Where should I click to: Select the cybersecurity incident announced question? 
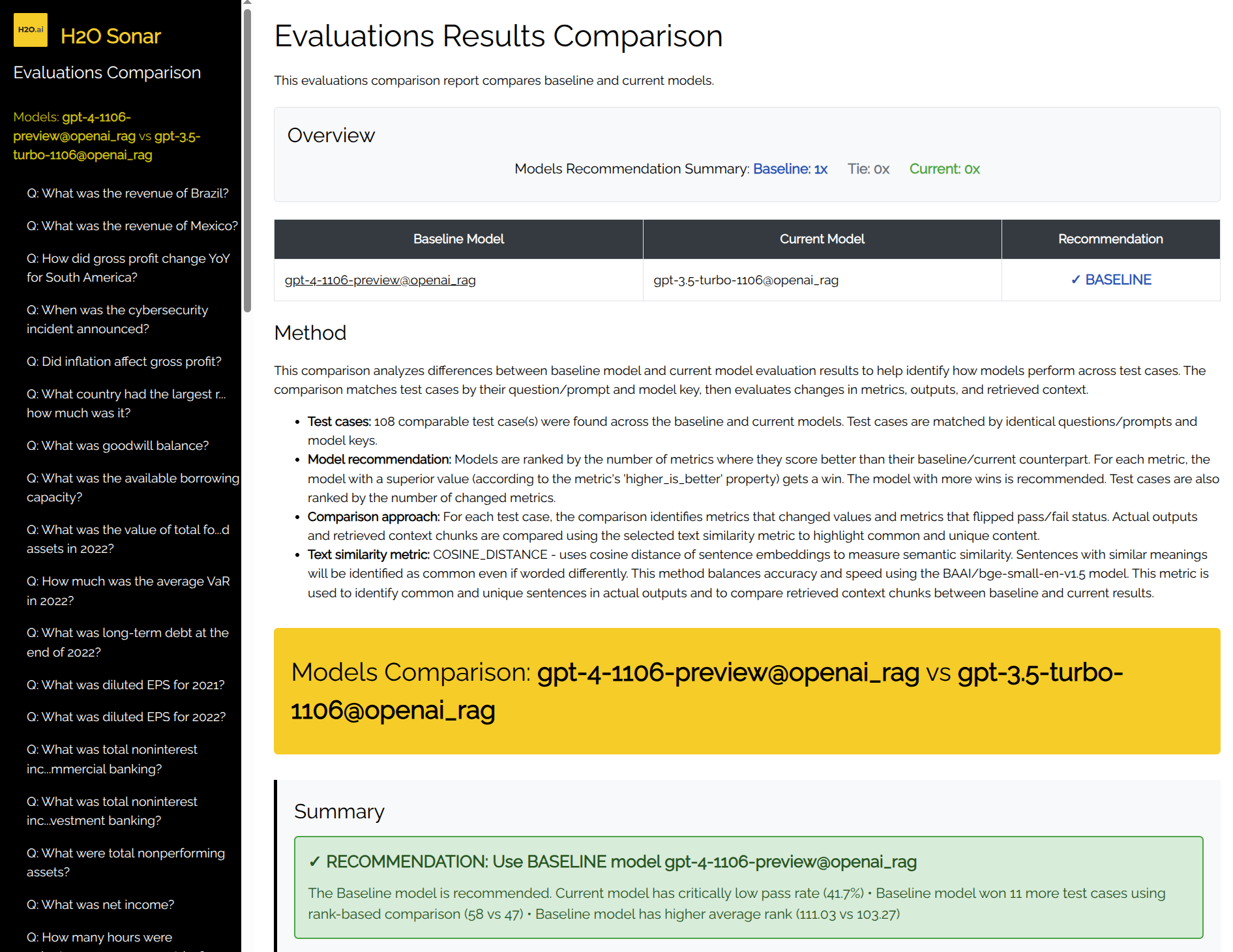[117, 320]
